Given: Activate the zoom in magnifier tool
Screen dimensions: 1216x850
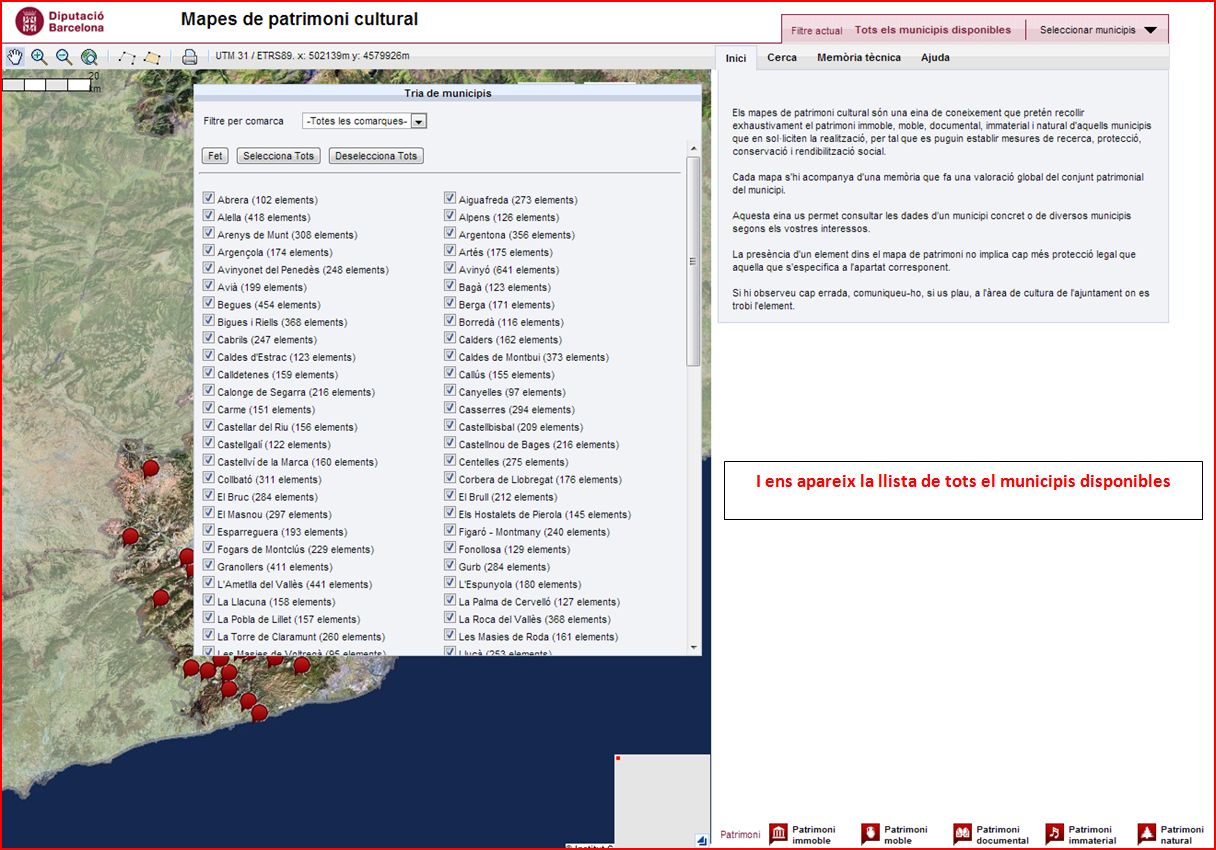Looking at the screenshot, I should (39, 57).
